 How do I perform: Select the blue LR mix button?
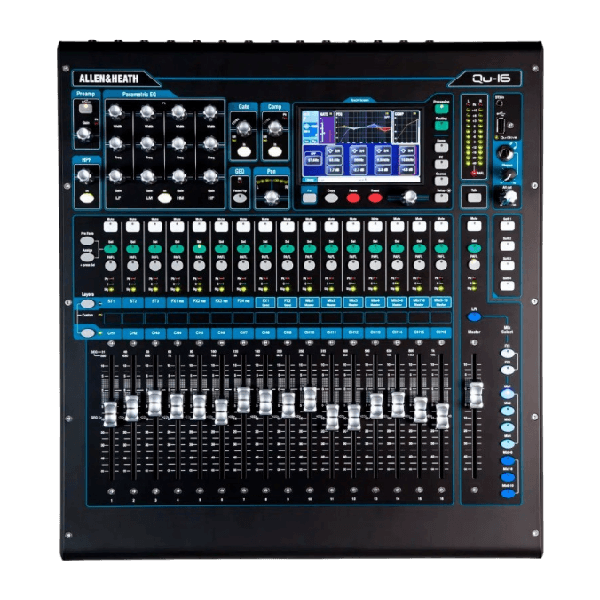(x=474, y=317)
